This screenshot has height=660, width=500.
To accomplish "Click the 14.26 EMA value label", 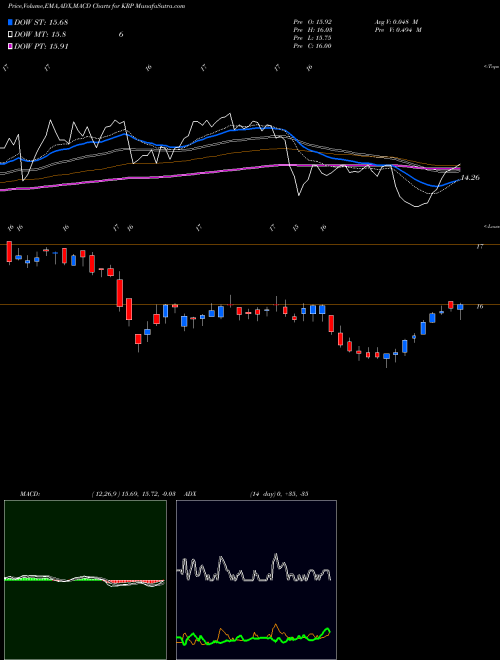I will pos(470,178).
